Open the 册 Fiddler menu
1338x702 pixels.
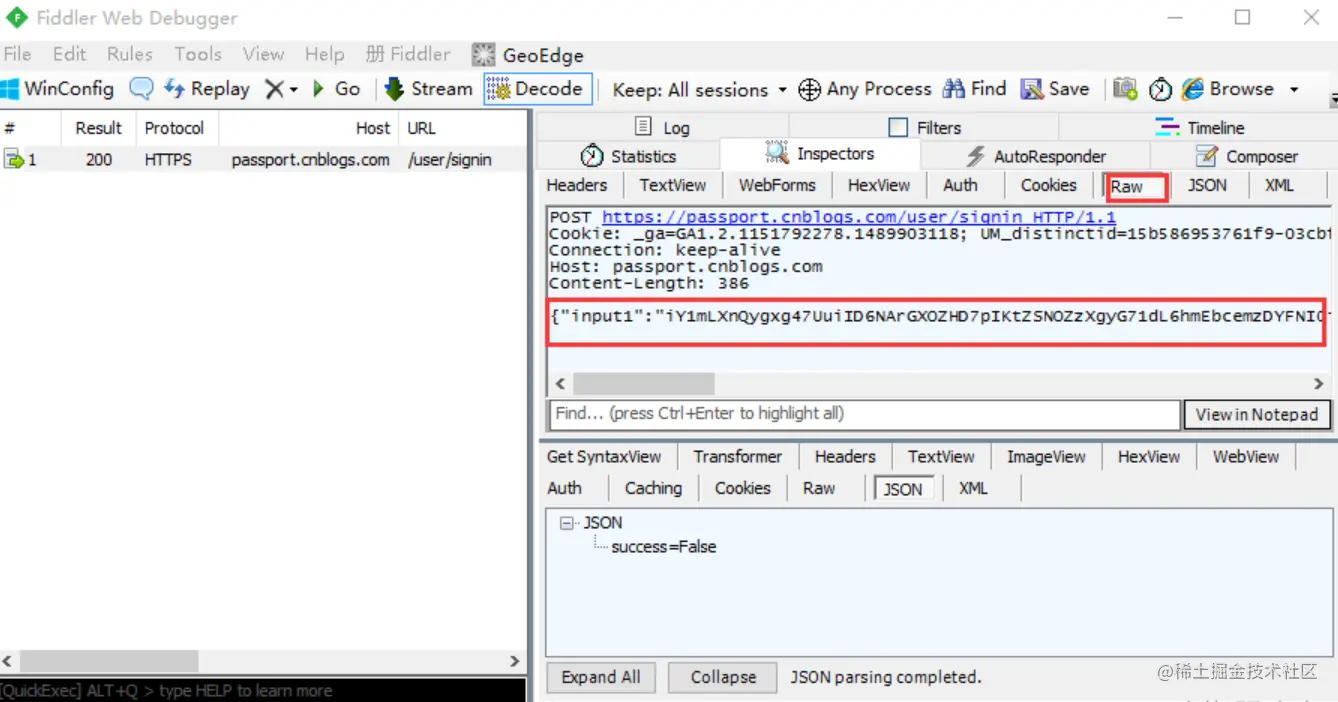pos(408,54)
